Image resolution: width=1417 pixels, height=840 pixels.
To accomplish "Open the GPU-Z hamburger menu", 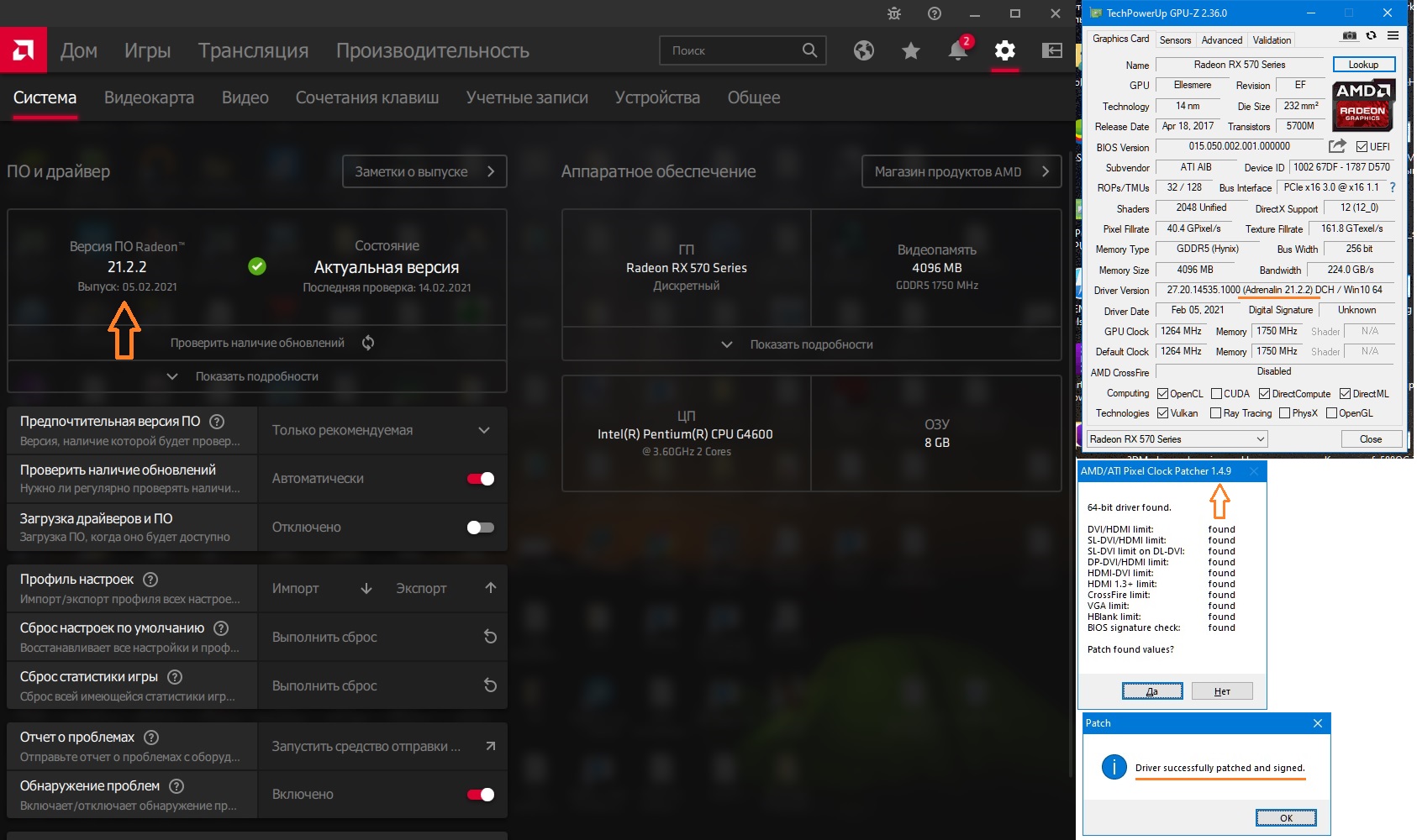I will (1393, 36).
